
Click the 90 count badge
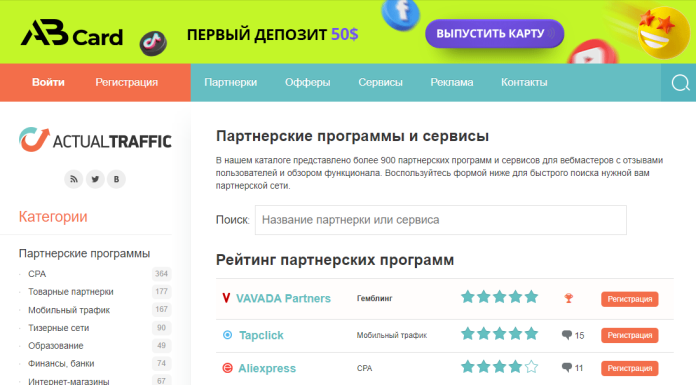tap(161, 328)
